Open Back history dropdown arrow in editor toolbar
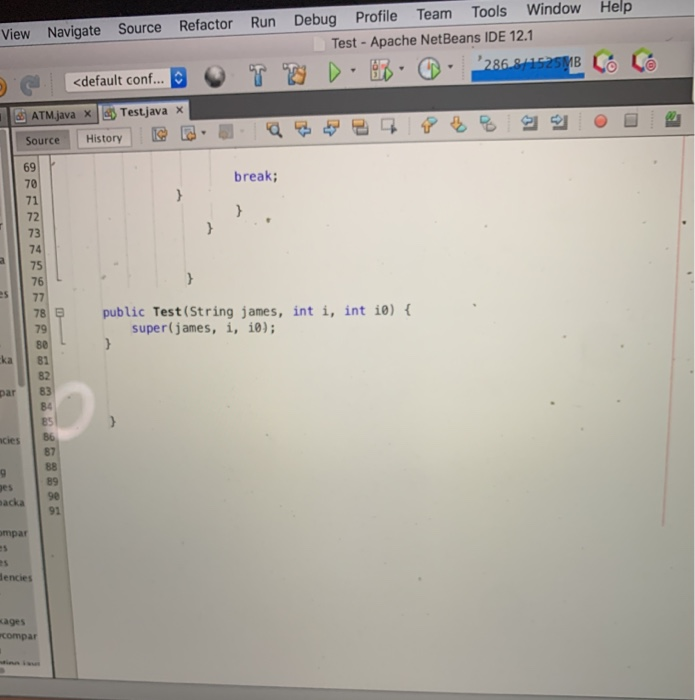The width and height of the screenshot is (695, 700). 204,133
